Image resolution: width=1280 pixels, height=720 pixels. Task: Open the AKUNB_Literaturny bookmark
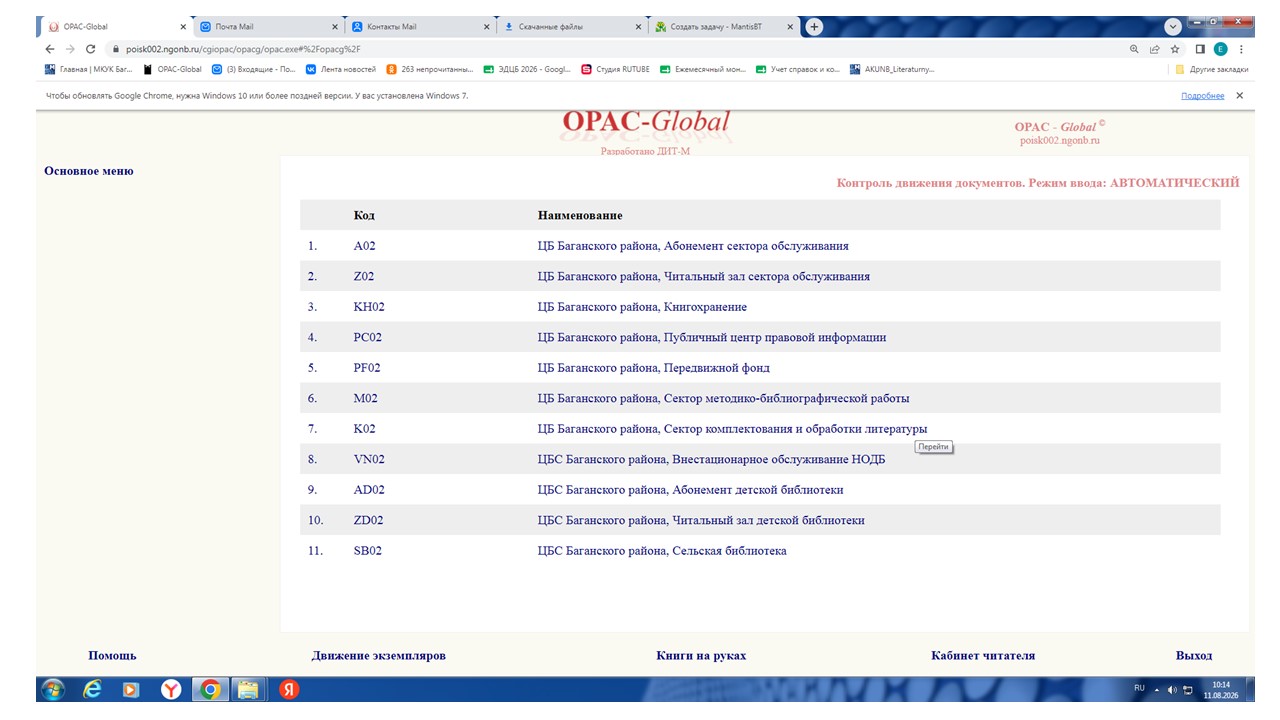[x=892, y=69]
